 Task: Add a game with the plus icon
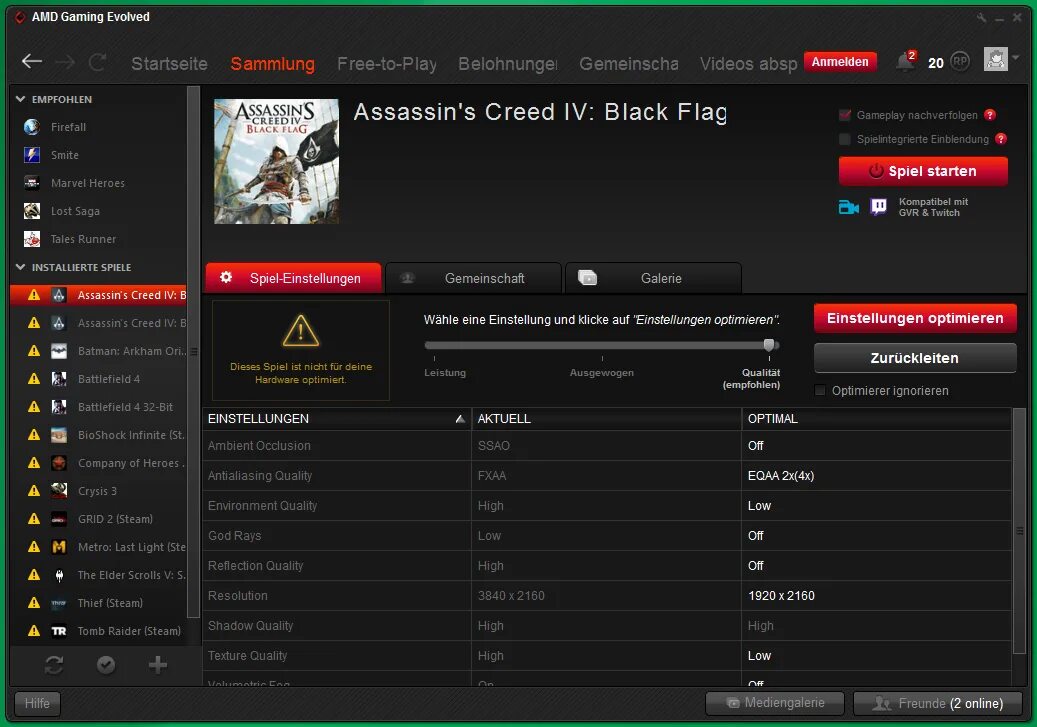click(x=157, y=665)
